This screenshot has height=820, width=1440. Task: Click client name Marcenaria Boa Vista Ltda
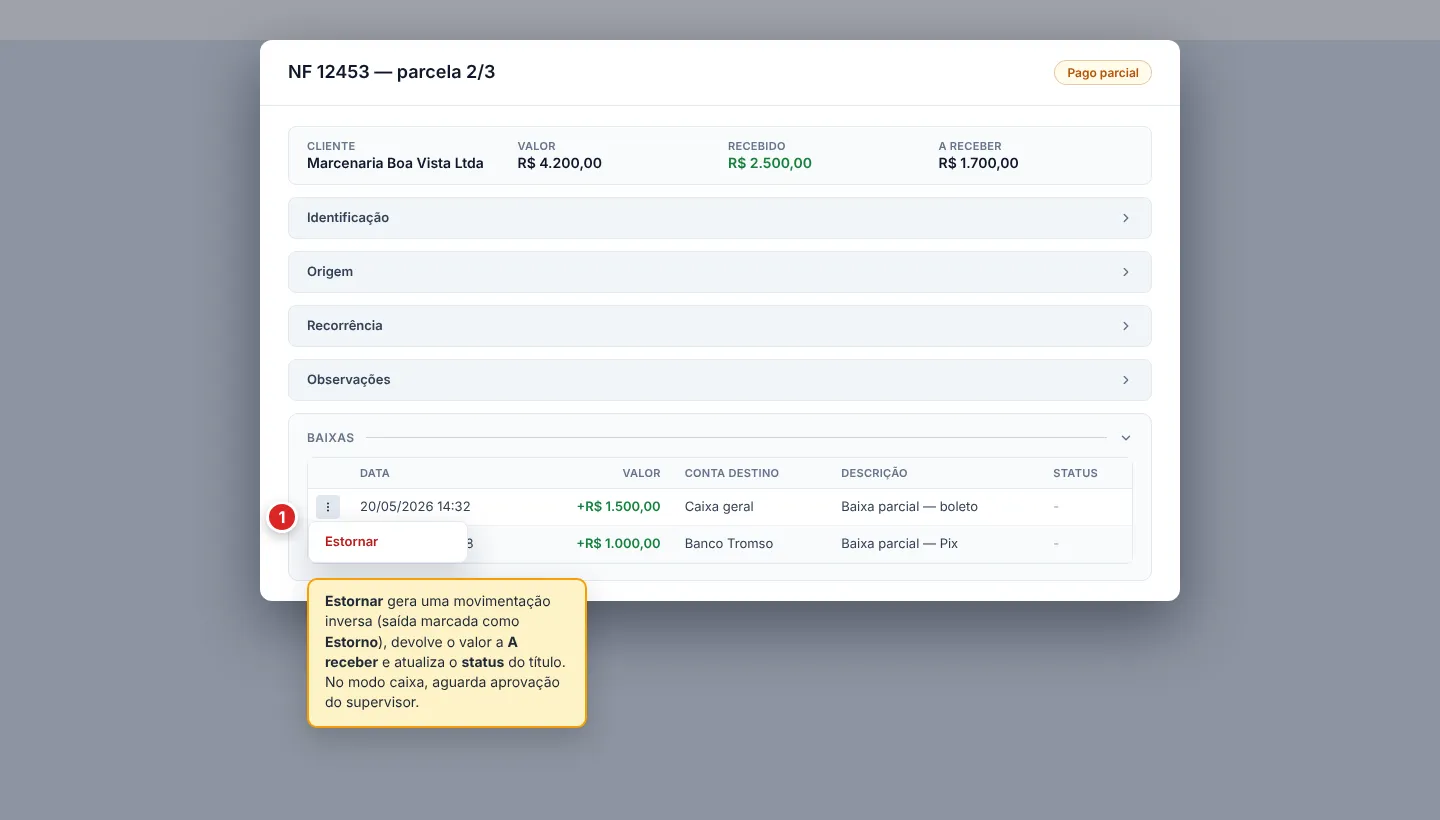(395, 163)
